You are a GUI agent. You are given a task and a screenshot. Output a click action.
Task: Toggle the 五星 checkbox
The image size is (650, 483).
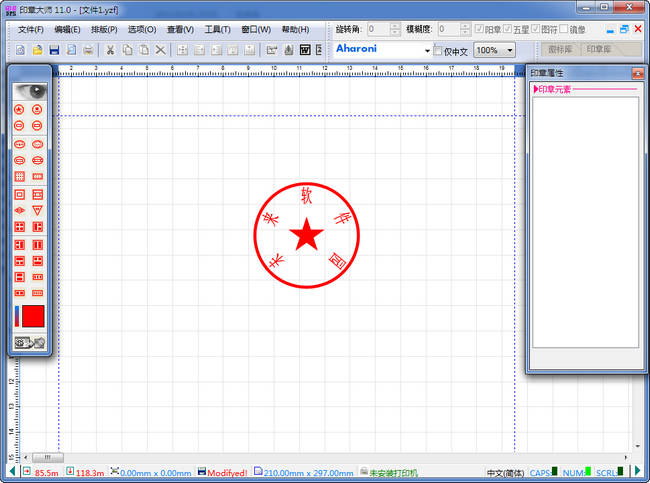pyautogui.click(x=507, y=30)
